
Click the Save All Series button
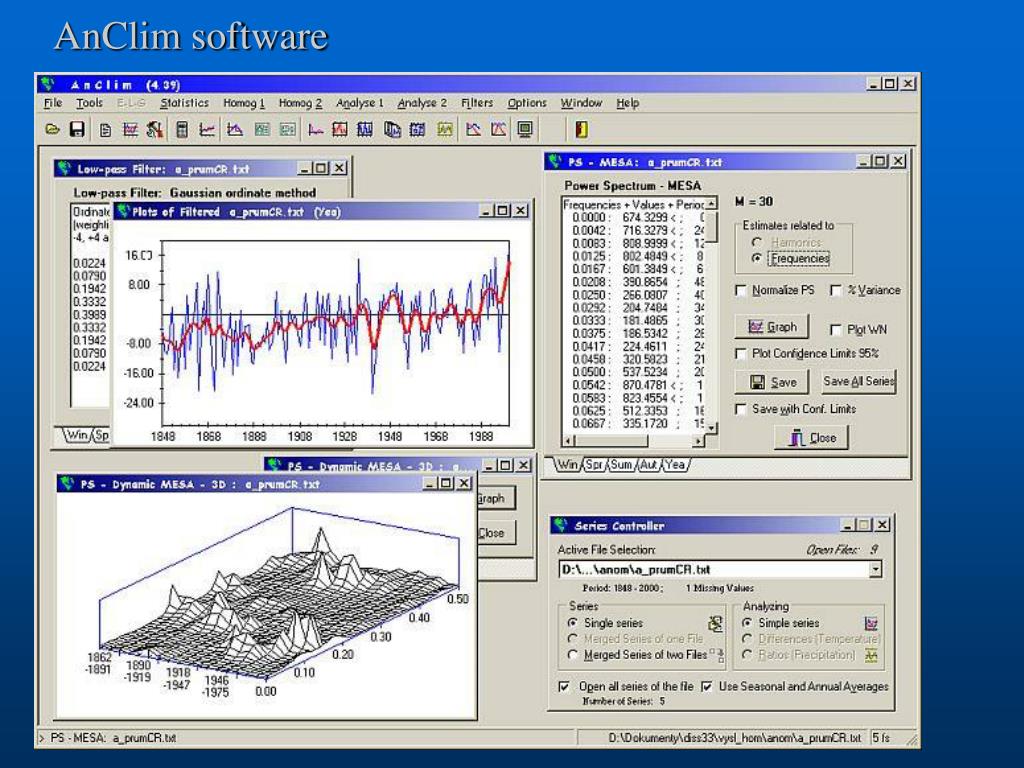click(858, 381)
